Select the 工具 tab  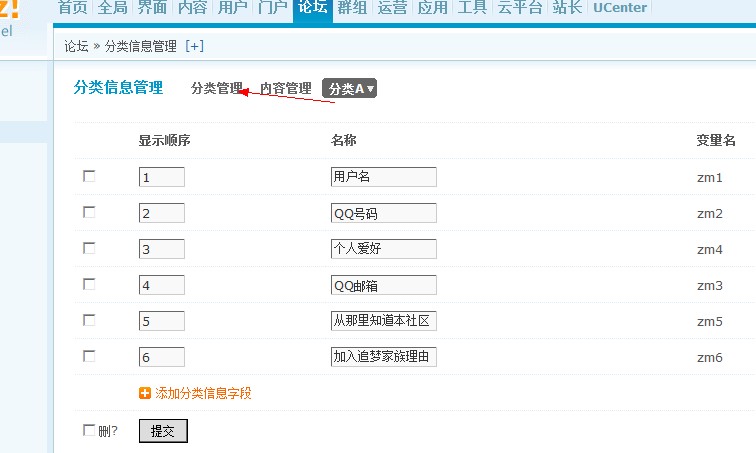pyautogui.click(x=472, y=7)
